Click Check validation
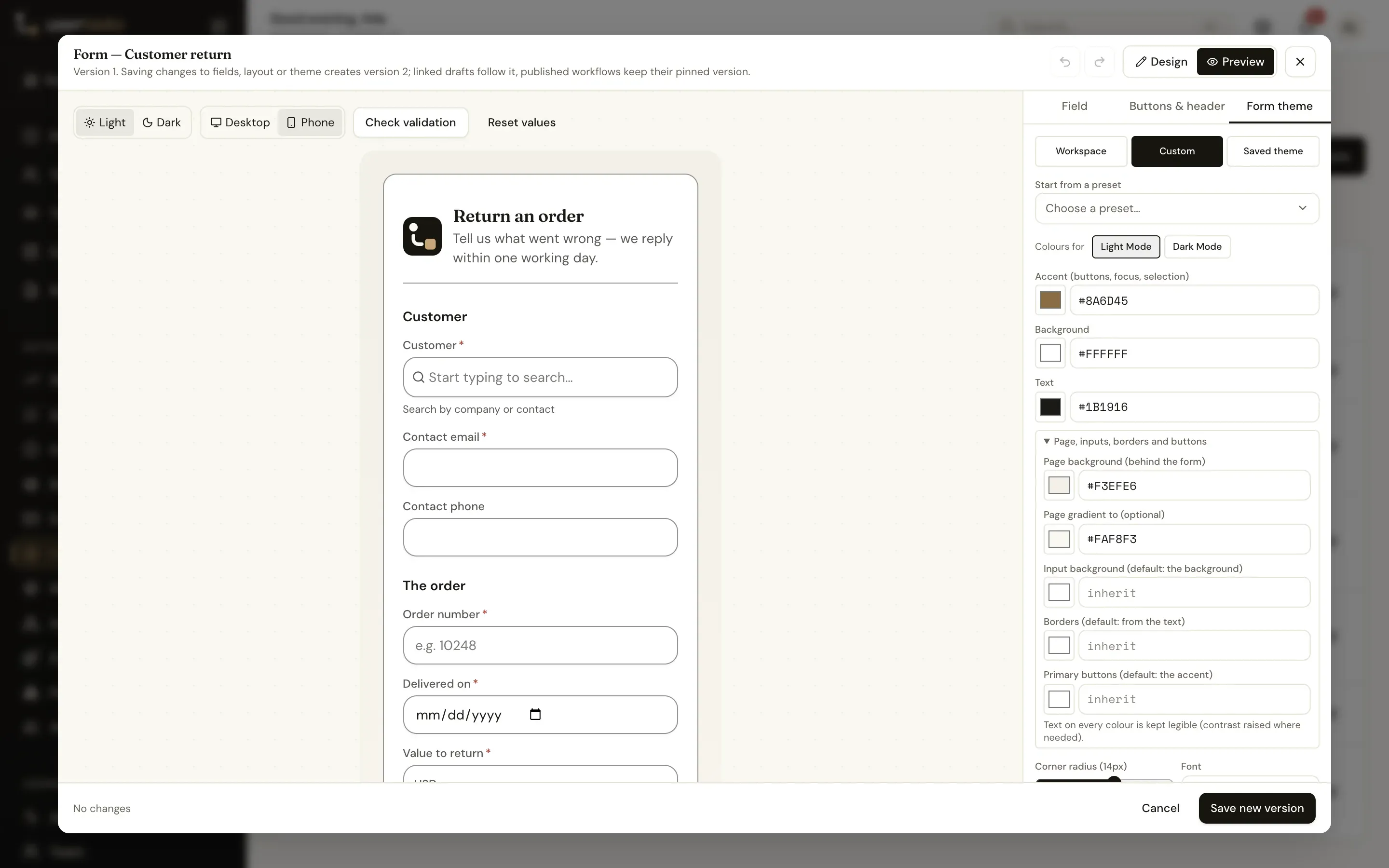 (x=410, y=122)
